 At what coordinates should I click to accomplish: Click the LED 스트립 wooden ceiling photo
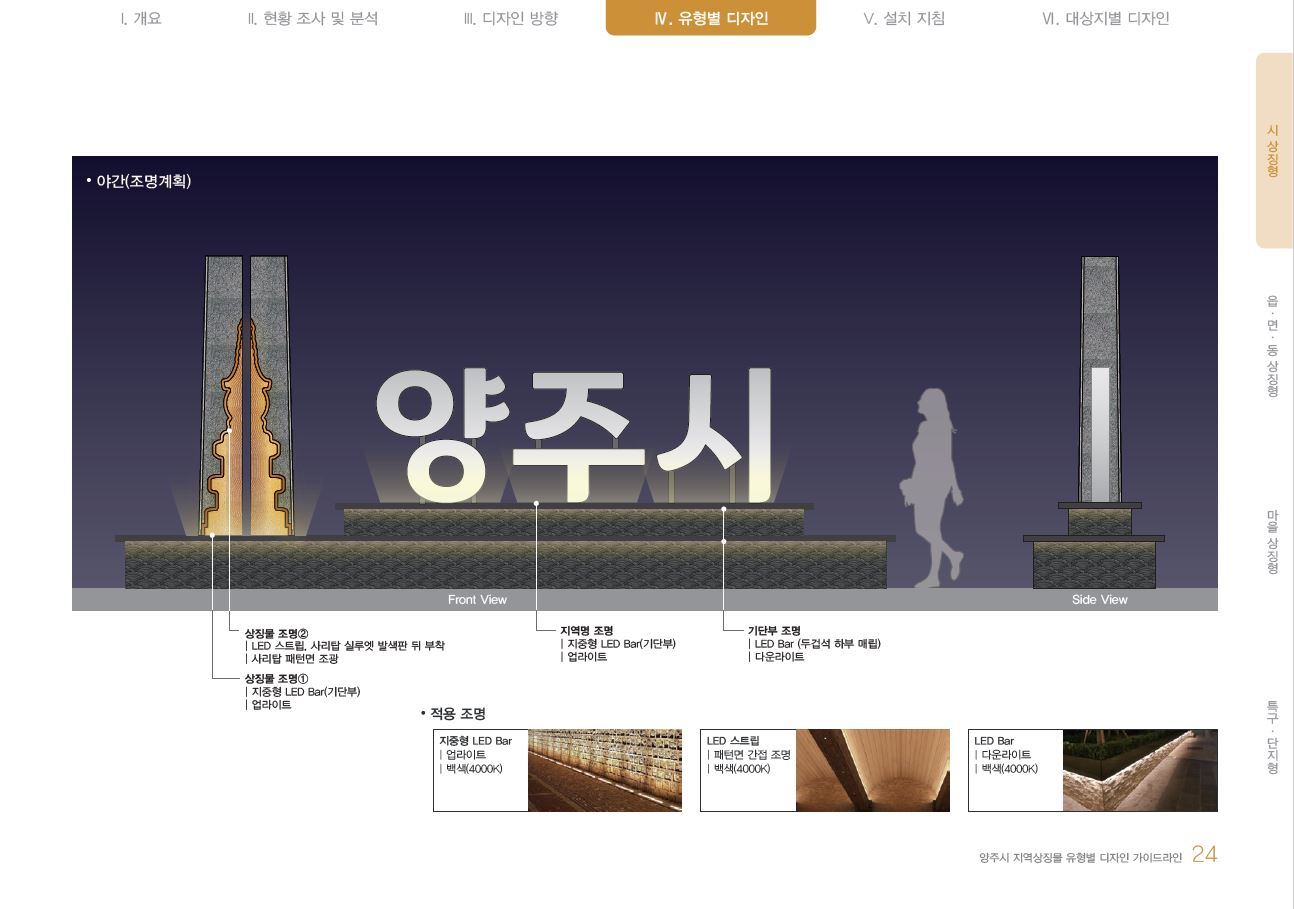tap(872, 770)
